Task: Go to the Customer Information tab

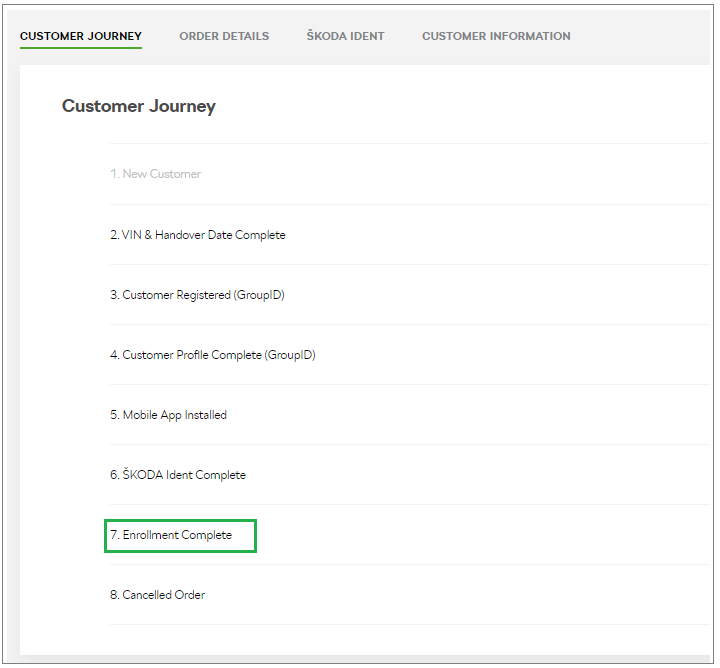Action: pyautogui.click(x=496, y=36)
